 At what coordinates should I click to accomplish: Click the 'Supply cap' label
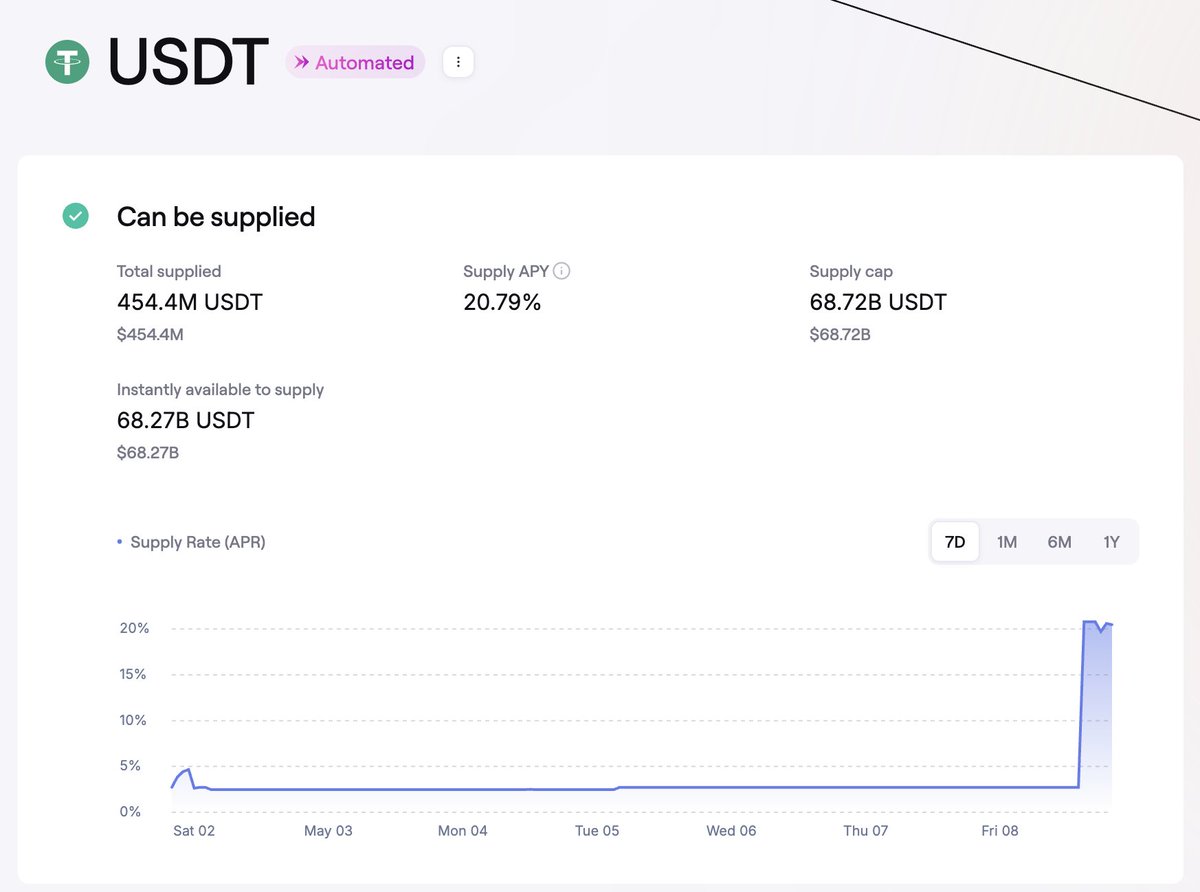[851, 271]
